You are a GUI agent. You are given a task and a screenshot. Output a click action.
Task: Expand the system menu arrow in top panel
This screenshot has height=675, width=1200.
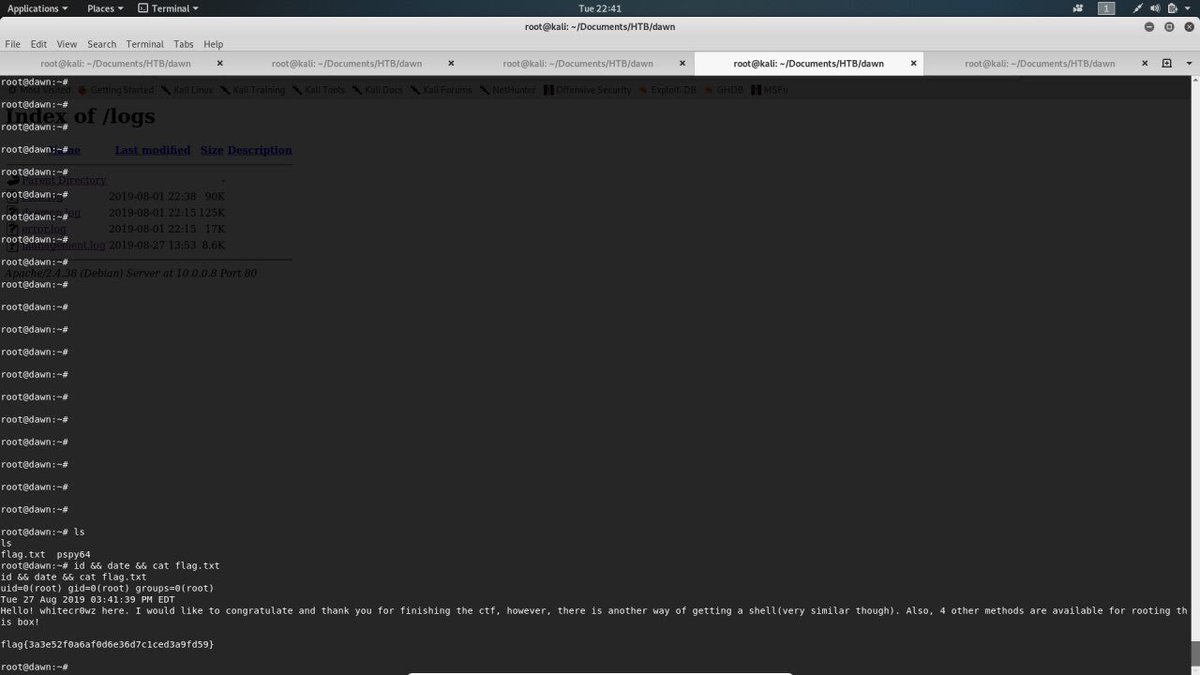(x=1187, y=8)
